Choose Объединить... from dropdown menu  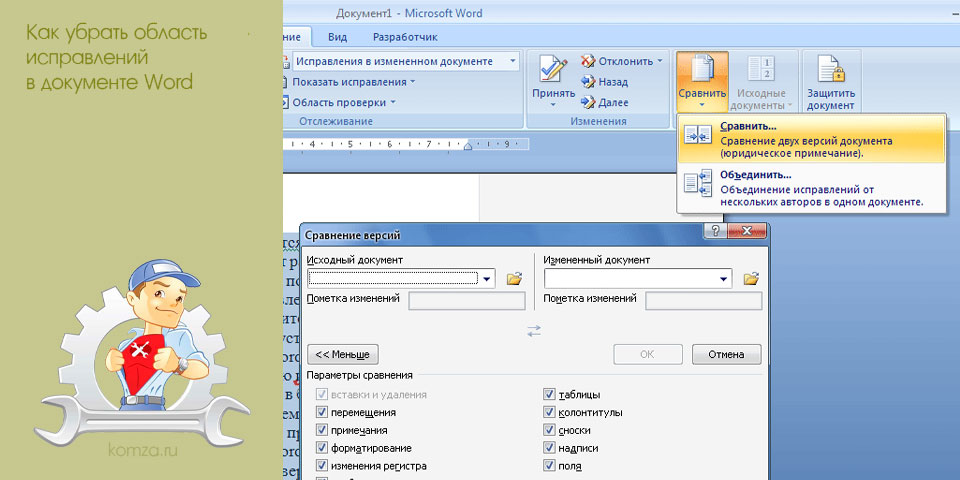click(x=811, y=189)
